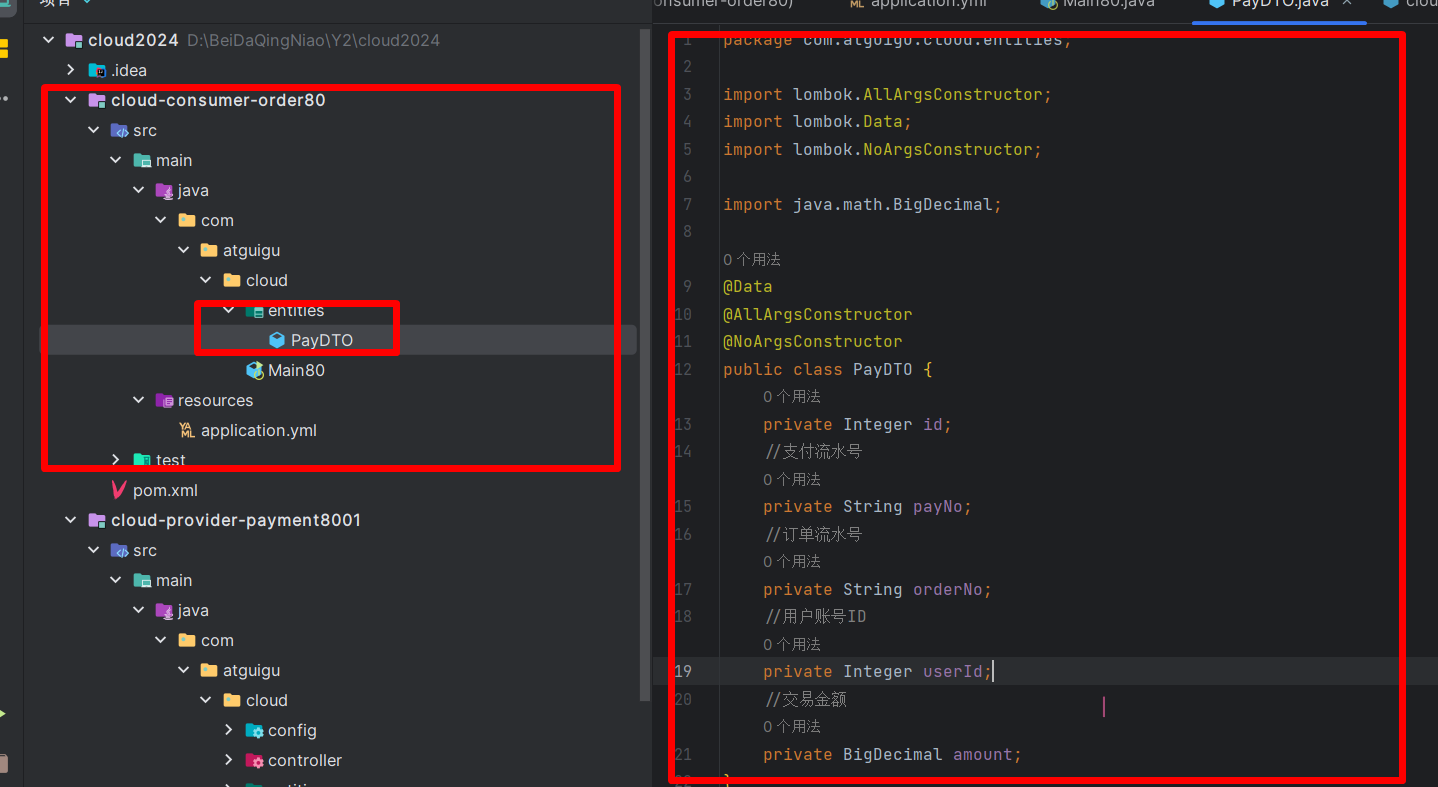Click the main folder icon under cloud-provider-payment8001
Image resolution: width=1438 pixels, height=787 pixels.
coord(143,580)
